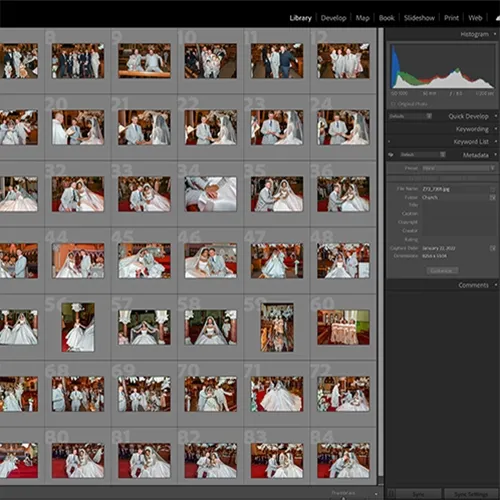Image resolution: width=500 pixels, height=500 pixels.
Task: Open the Map module
Action: (x=362, y=18)
